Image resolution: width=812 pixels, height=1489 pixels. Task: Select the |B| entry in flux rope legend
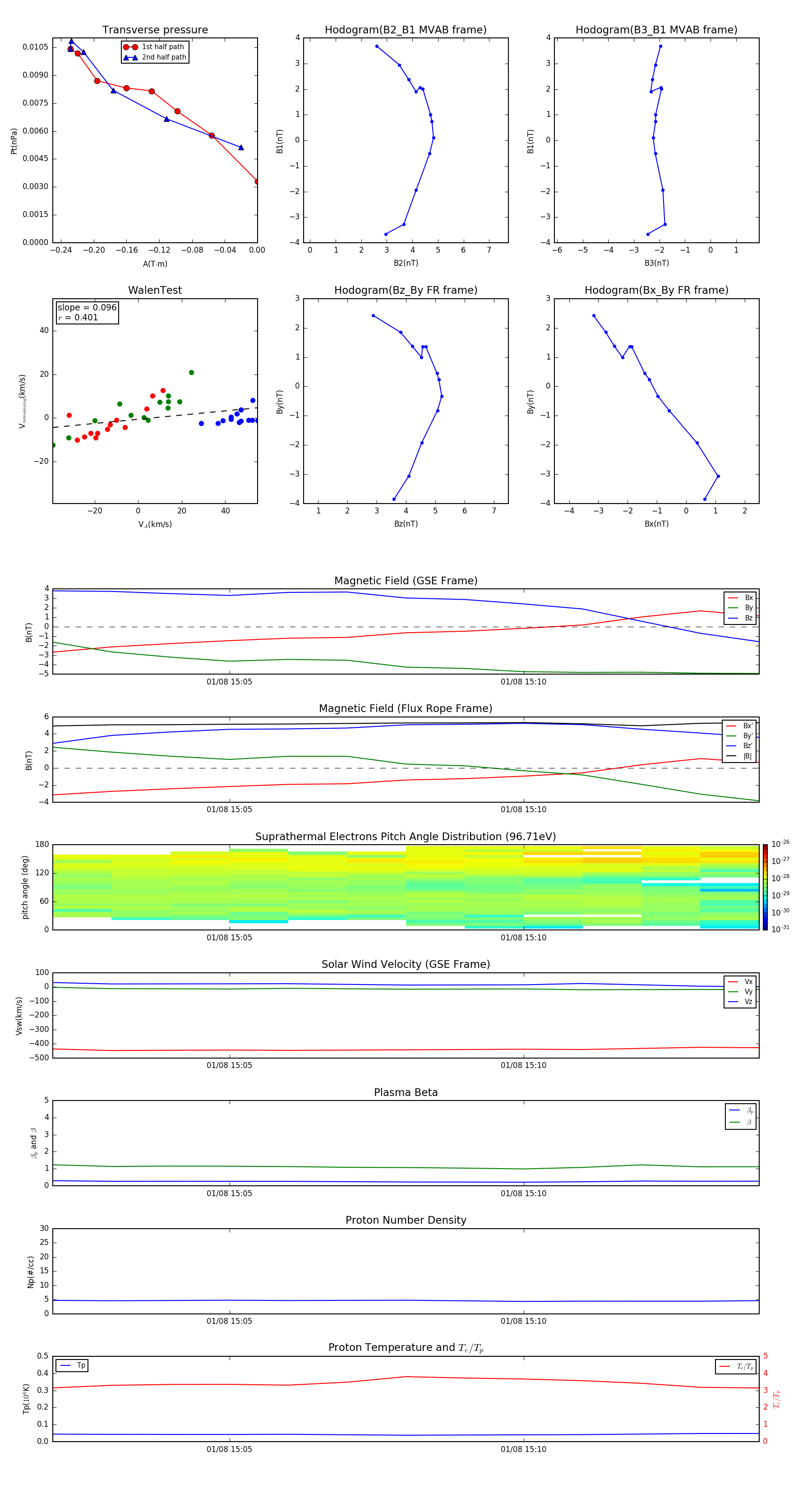[740, 756]
